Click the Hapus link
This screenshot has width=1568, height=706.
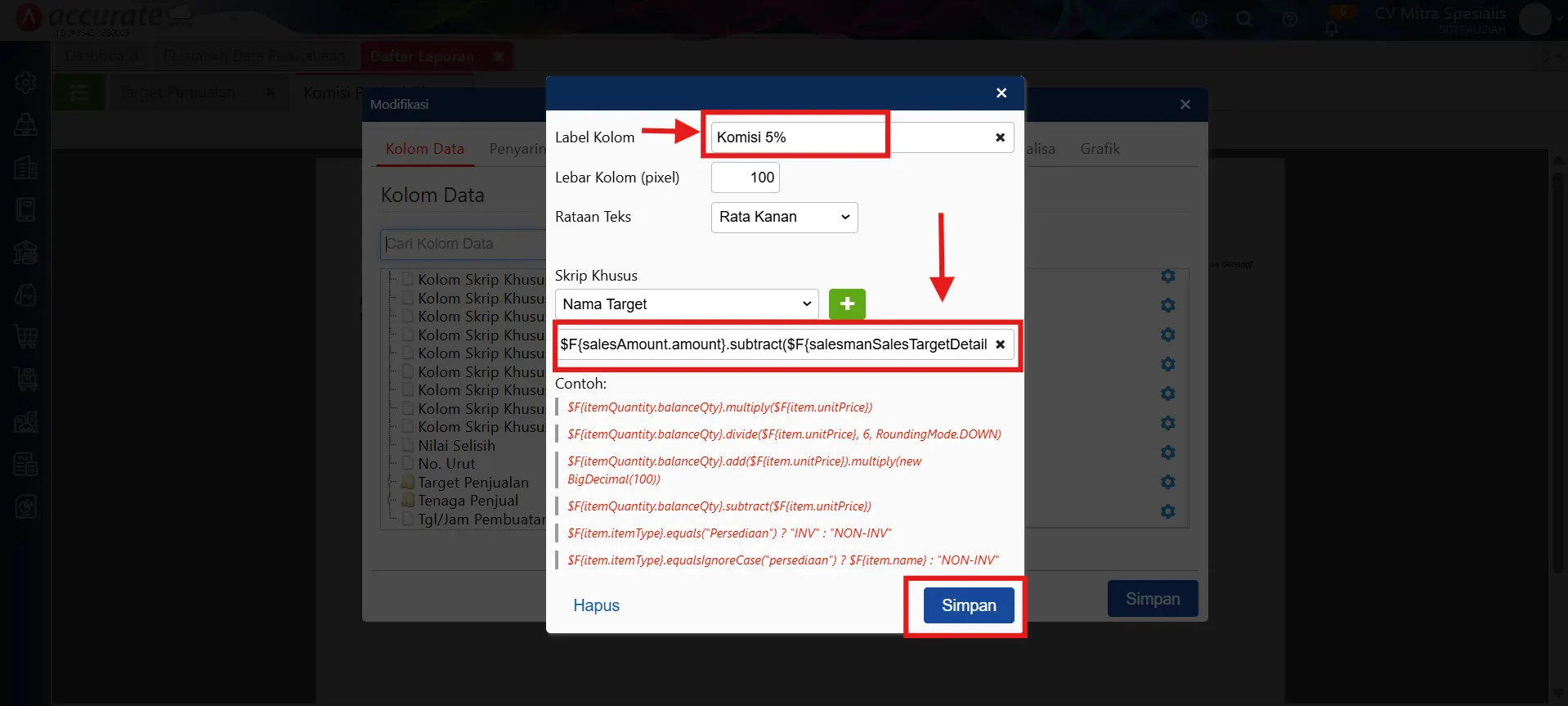click(596, 605)
